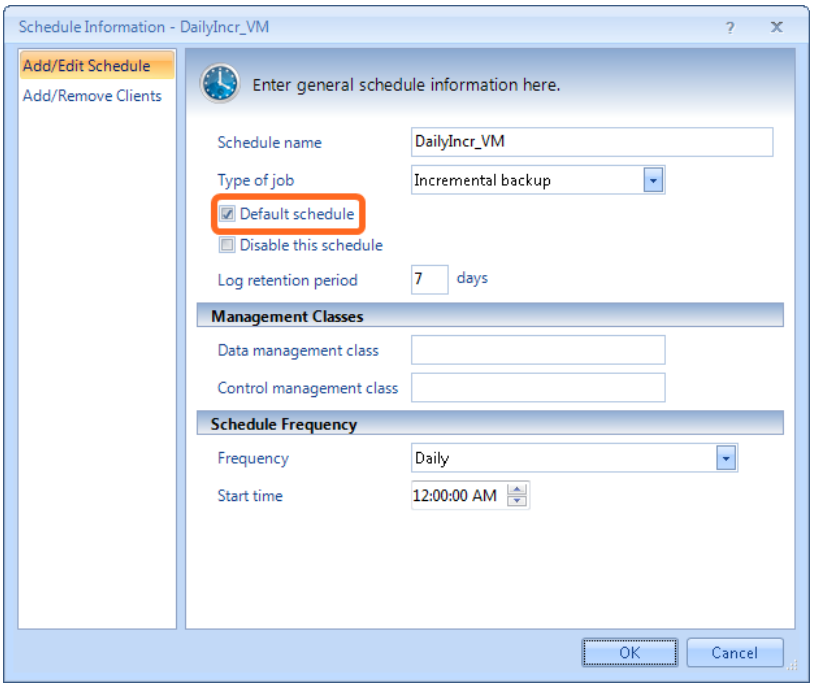This screenshot has width=815, height=686.
Task: Click the help question mark icon
Action: [730, 27]
